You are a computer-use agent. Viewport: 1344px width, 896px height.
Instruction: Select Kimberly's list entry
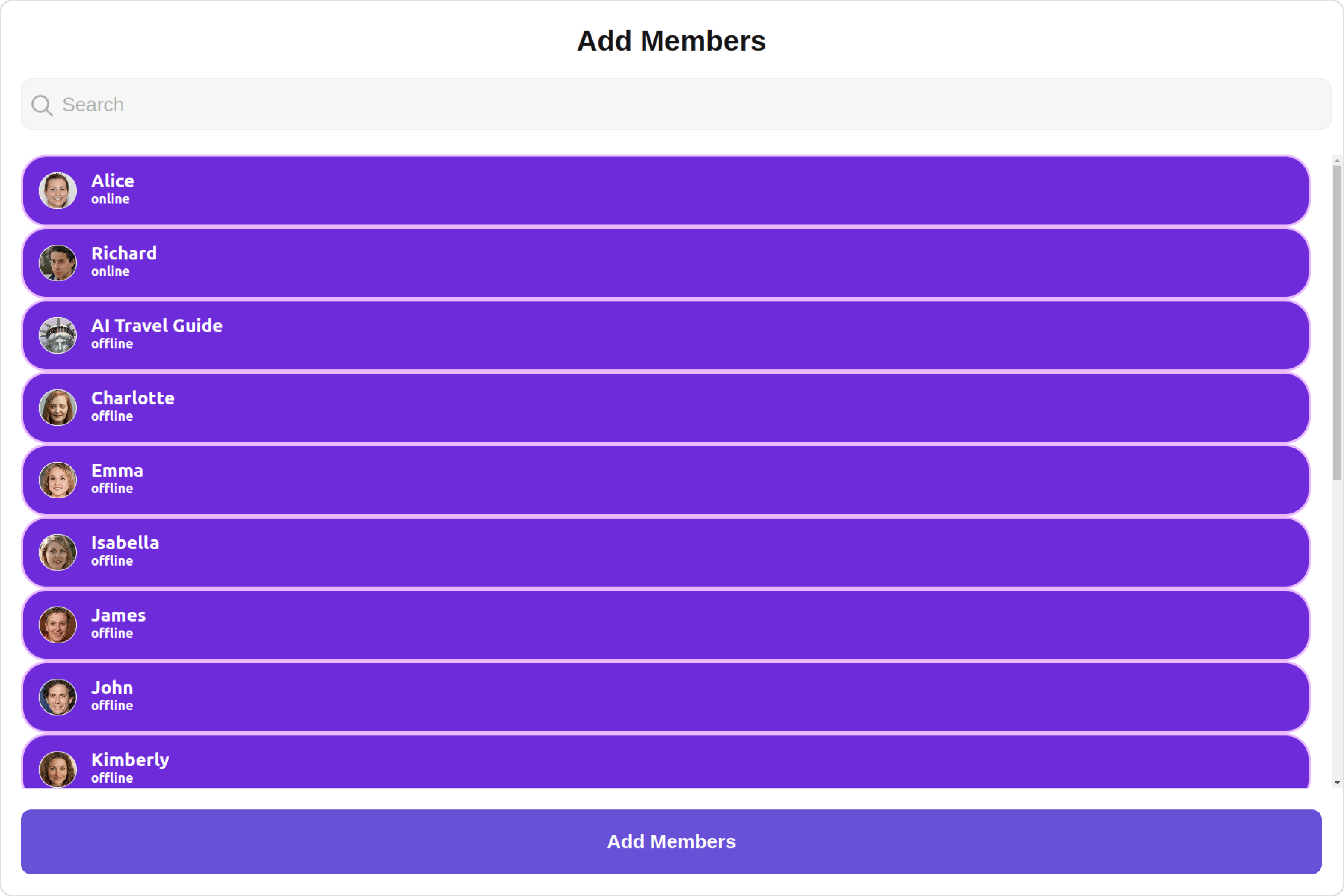[x=666, y=762]
